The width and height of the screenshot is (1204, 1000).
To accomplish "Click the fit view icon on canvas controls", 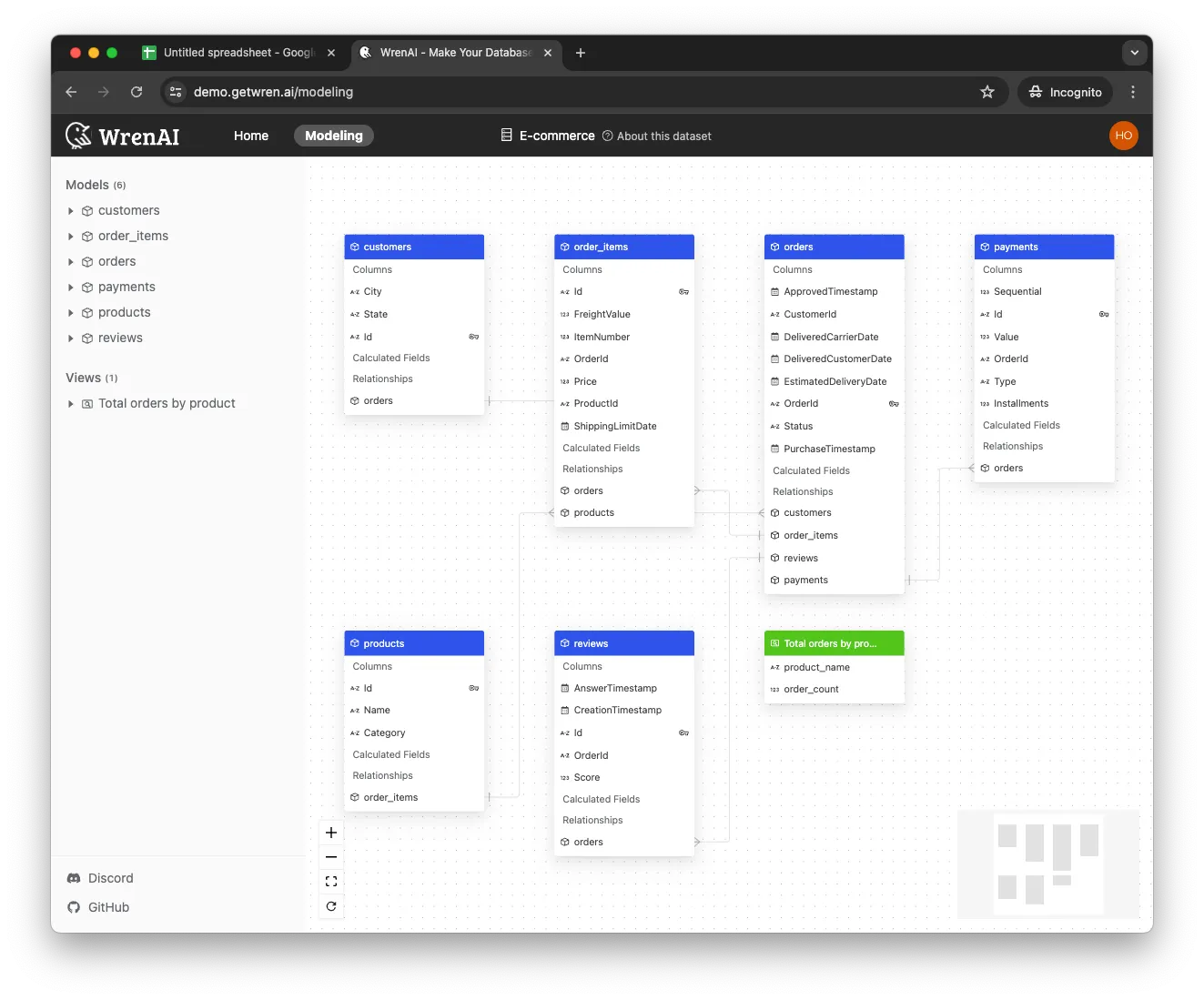I will click(331, 882).
